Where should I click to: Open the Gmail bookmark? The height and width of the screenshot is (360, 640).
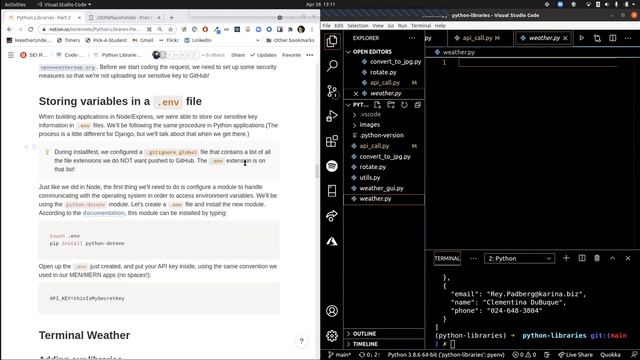pos(143,40)
